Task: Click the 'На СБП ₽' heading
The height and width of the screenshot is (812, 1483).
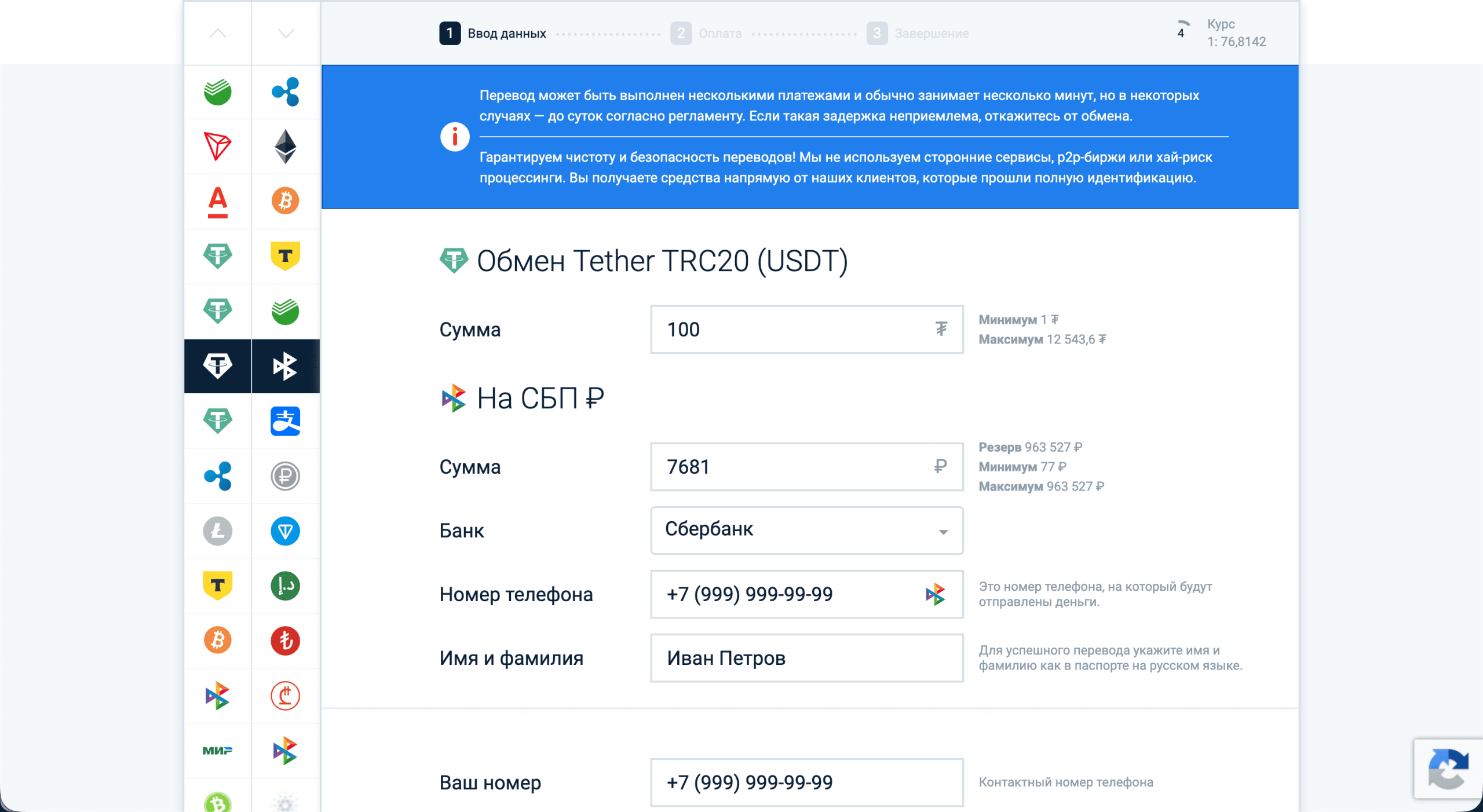Action: [x=540, y=398]
